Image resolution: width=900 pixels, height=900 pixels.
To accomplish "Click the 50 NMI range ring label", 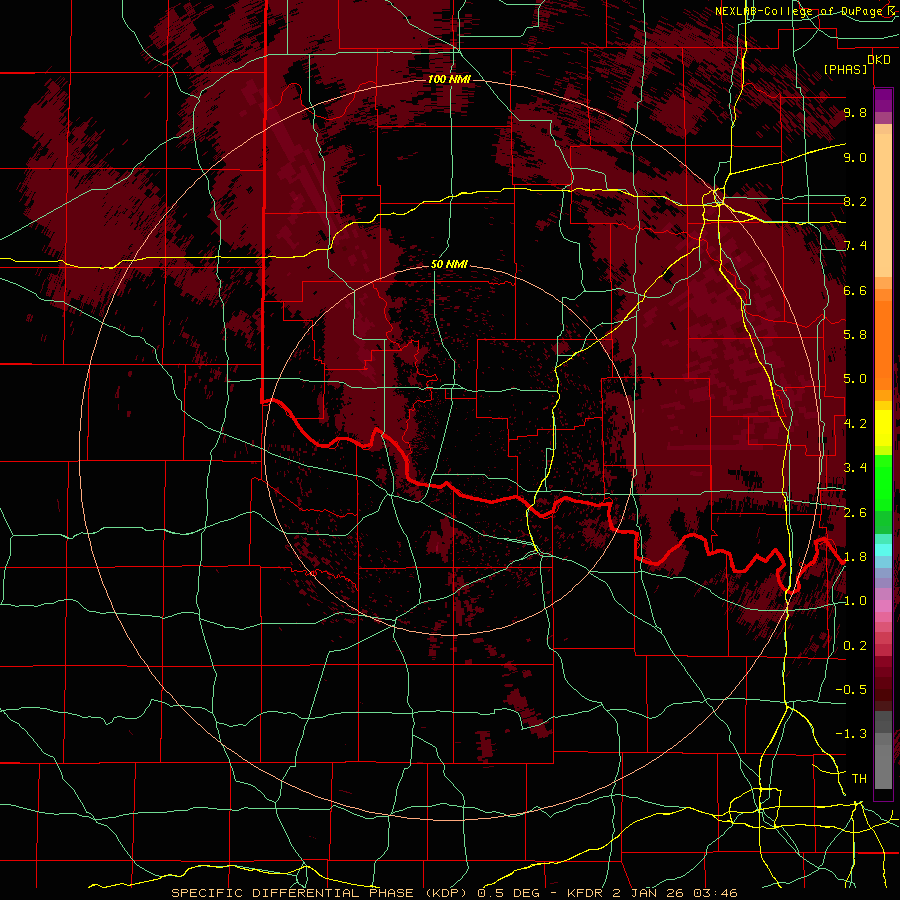I will [449, 265].
